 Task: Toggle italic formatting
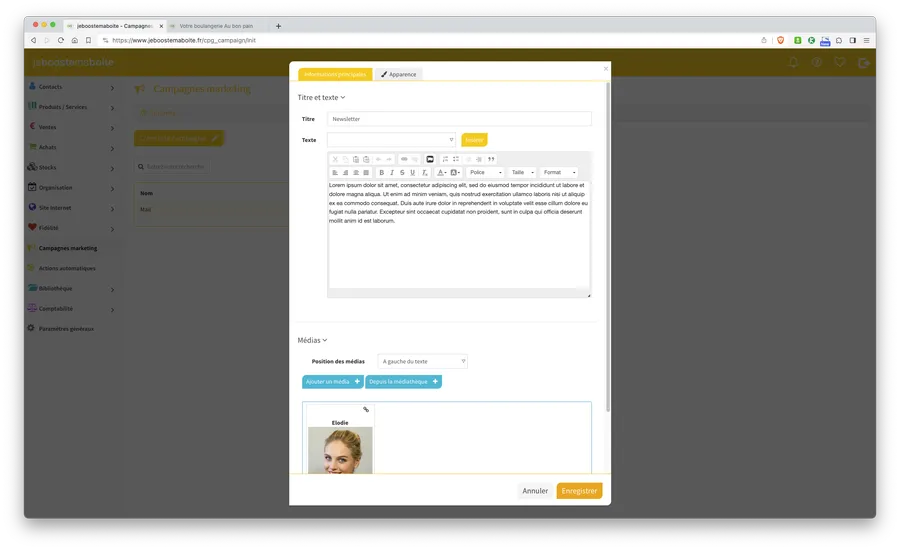(391, 172)
